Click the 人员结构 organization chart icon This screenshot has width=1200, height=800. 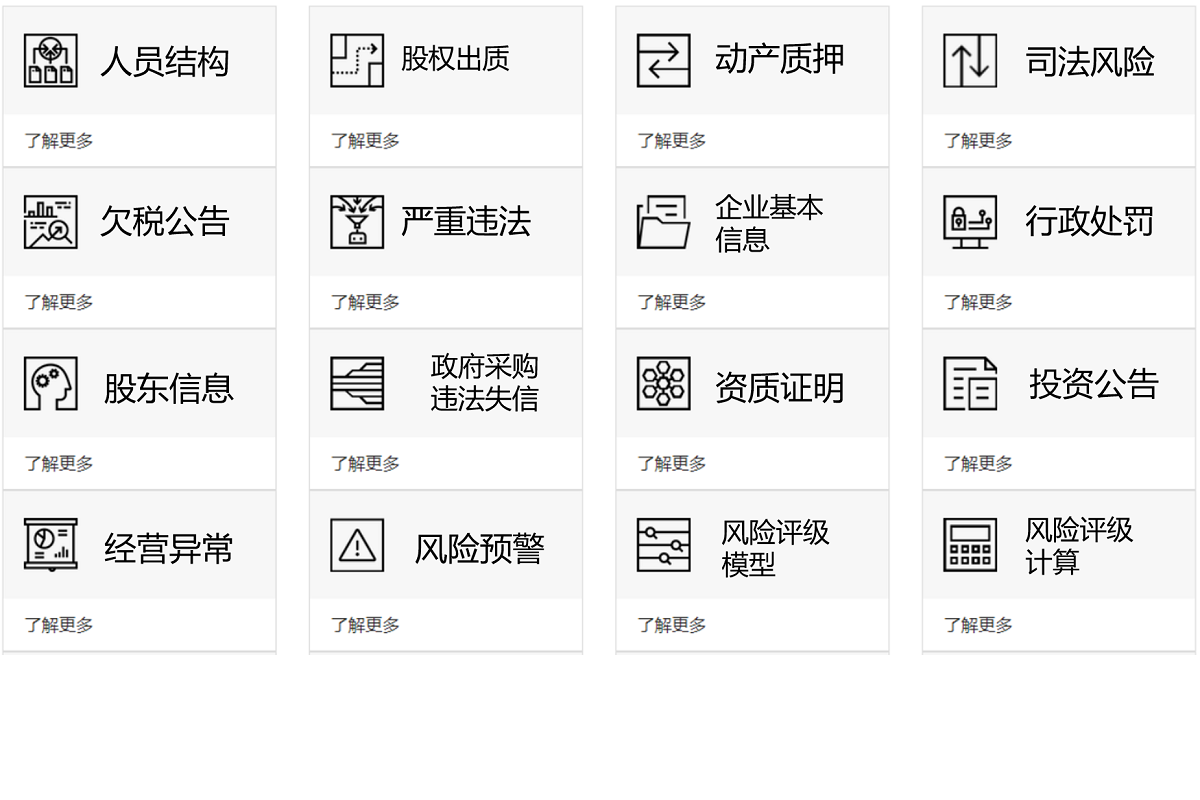(x=50, y=60)
